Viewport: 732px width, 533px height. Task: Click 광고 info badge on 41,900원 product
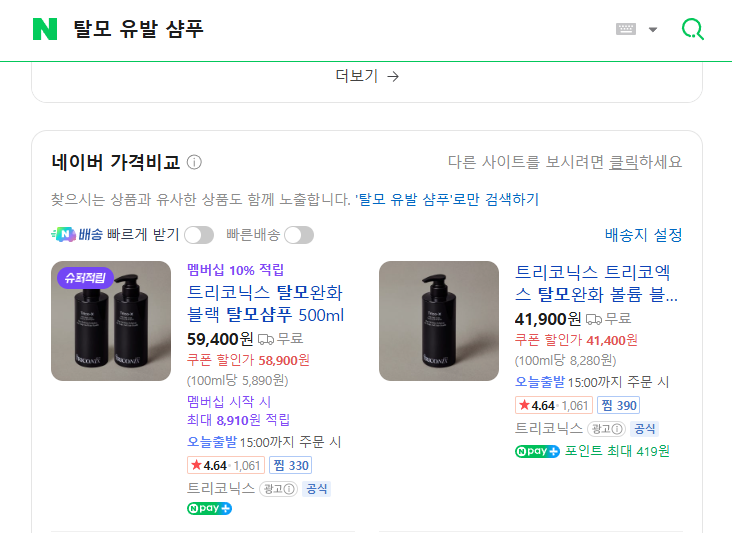point(606,428)
